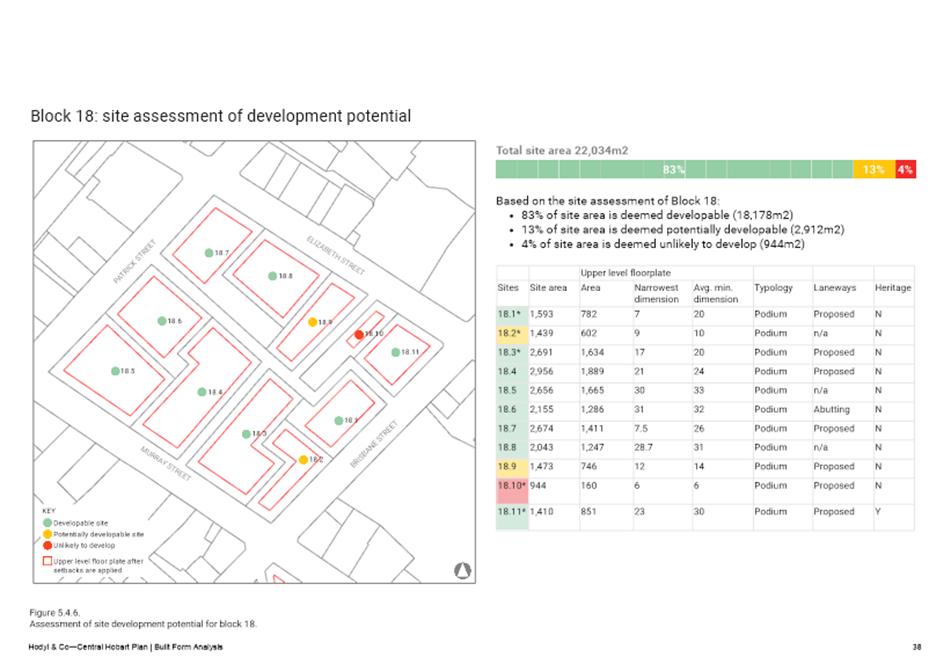Select the green dot labeled 18.5 on map
The height and width of the screenshot is (672, 951).
click(x=115, y=371)
